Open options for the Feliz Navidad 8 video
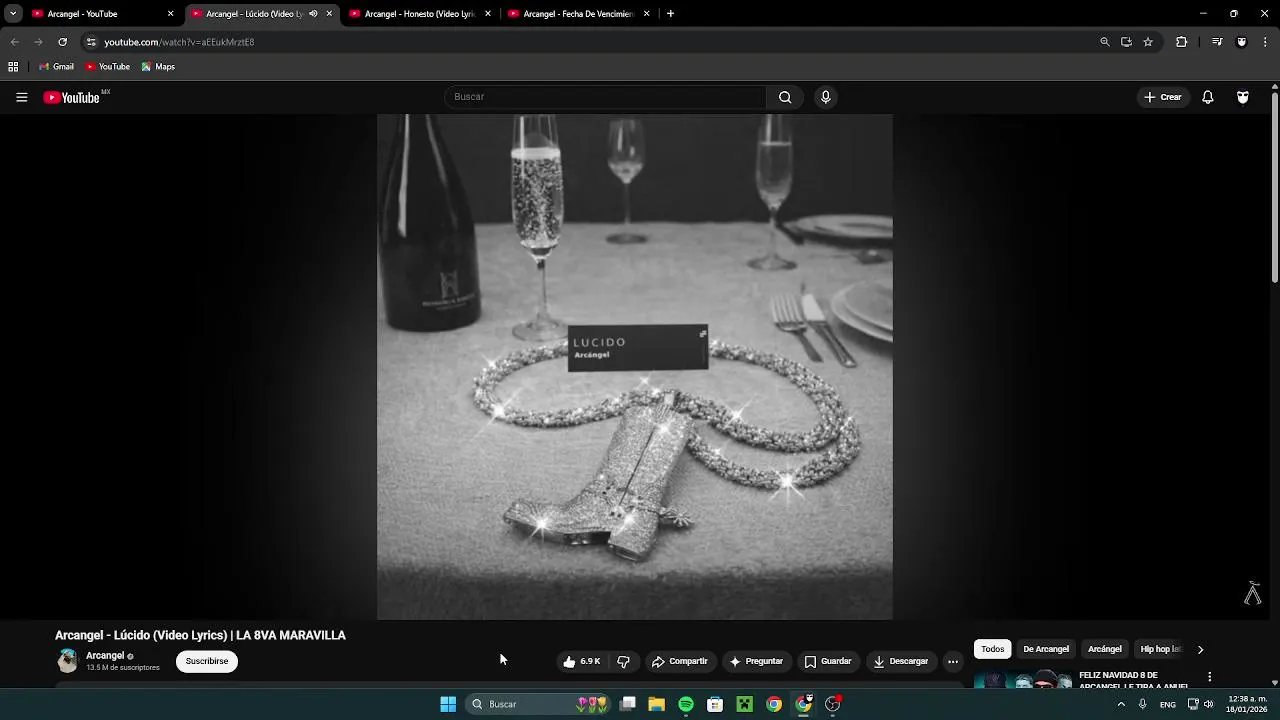 tap(1209, 677)
